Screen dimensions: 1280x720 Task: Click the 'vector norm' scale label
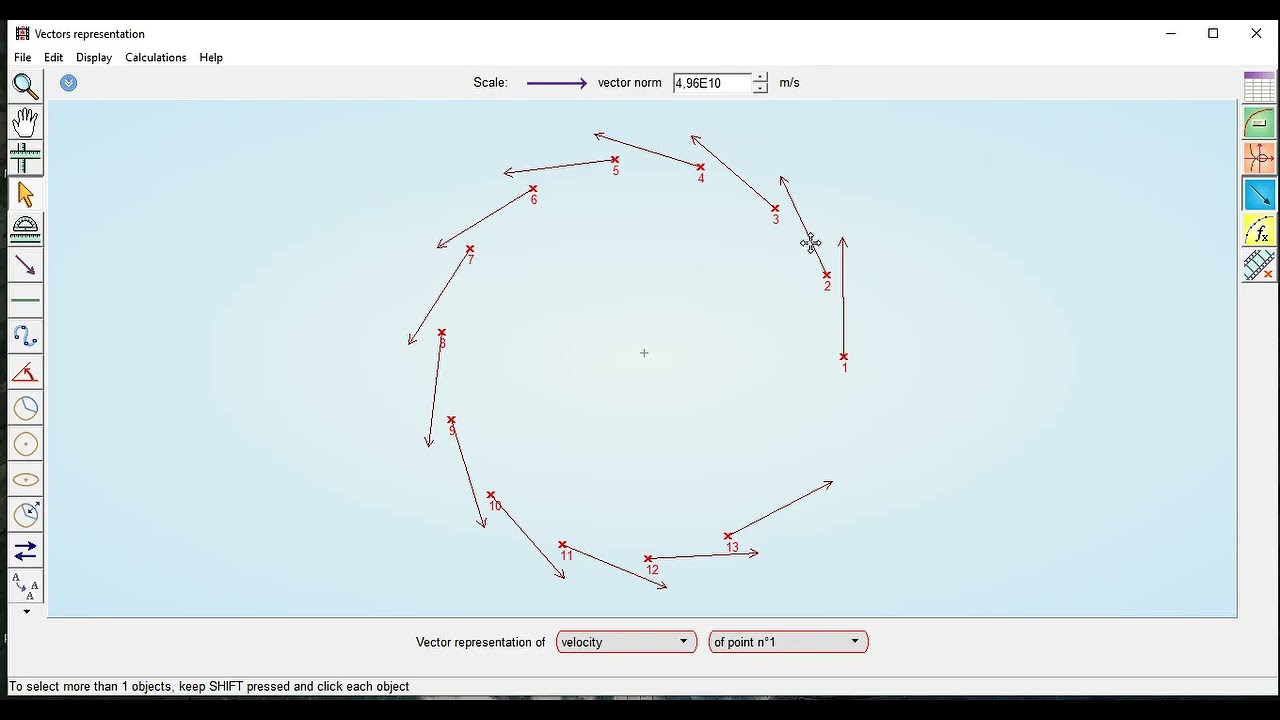coord(630,83)
